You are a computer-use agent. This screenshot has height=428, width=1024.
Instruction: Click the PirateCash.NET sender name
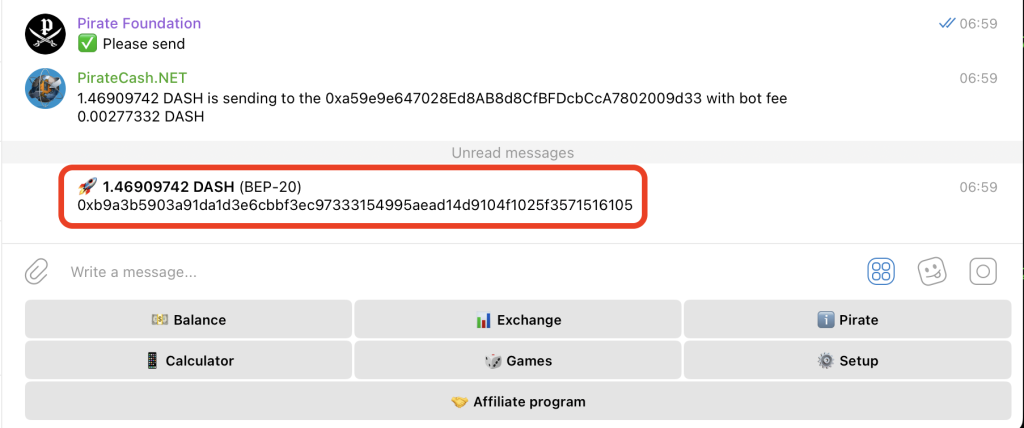tap(133, 78)
